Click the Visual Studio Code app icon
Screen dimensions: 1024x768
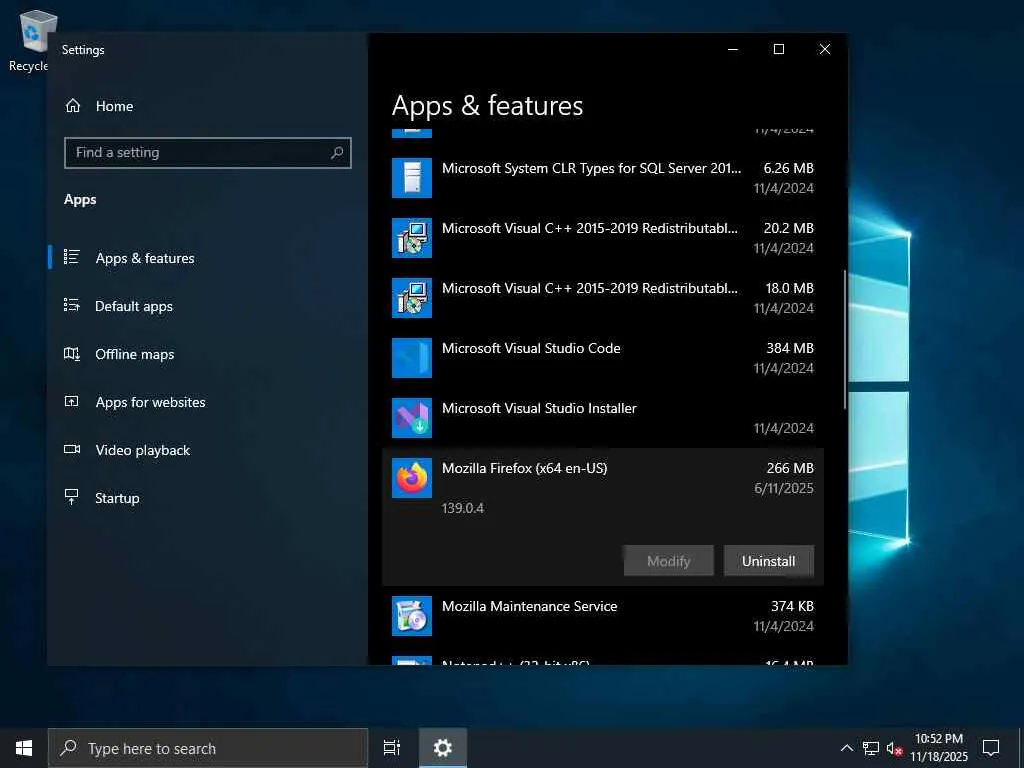click(411, 358)
